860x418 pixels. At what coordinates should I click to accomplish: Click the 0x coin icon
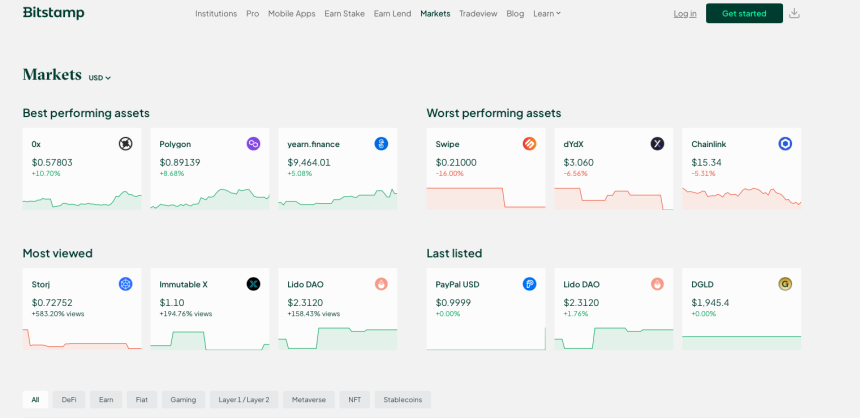point(125,144)
